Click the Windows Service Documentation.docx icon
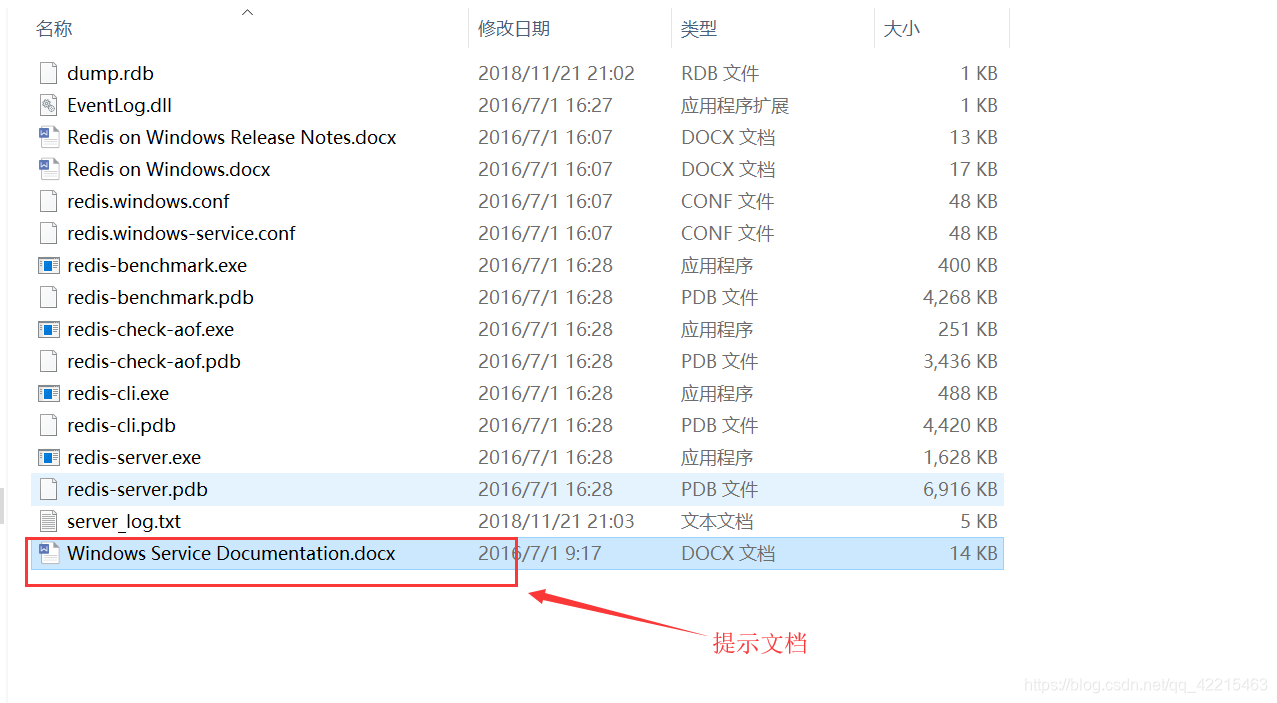The image size is (1277, 703). click(48, 553)
